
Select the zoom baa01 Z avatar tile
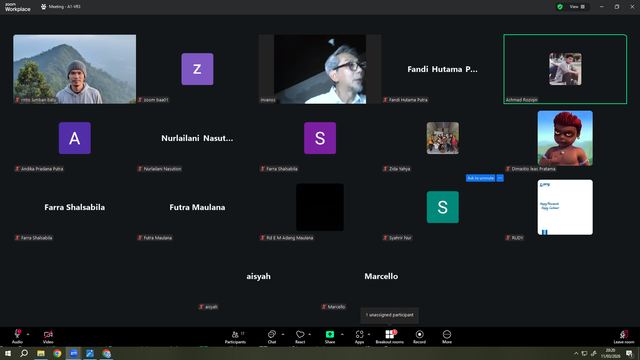coord(197,69)
